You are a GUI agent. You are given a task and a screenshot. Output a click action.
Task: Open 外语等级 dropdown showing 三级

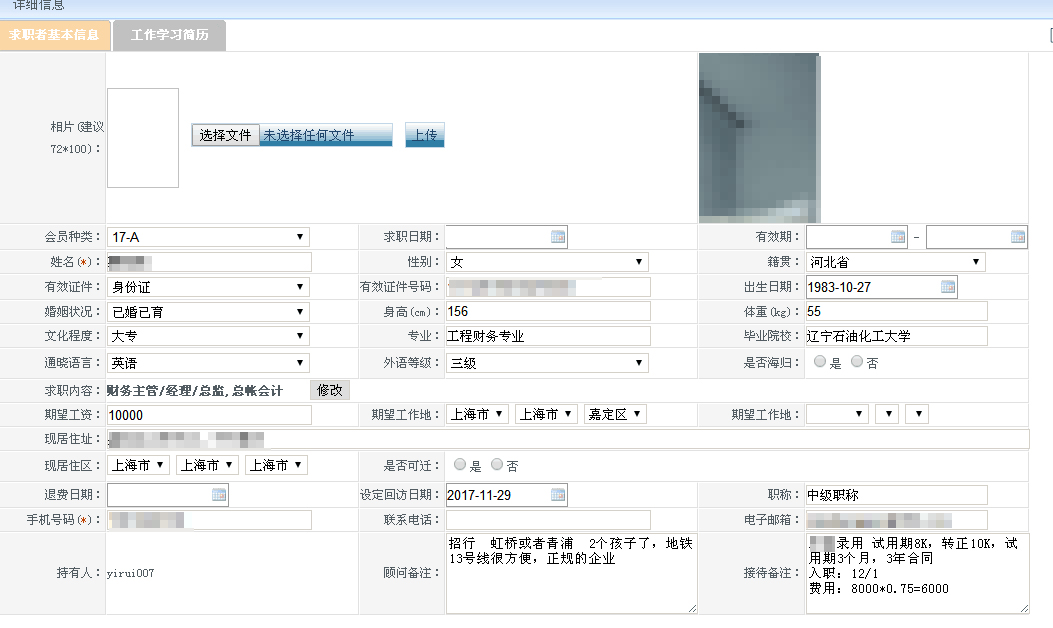[x=547, y=363]
